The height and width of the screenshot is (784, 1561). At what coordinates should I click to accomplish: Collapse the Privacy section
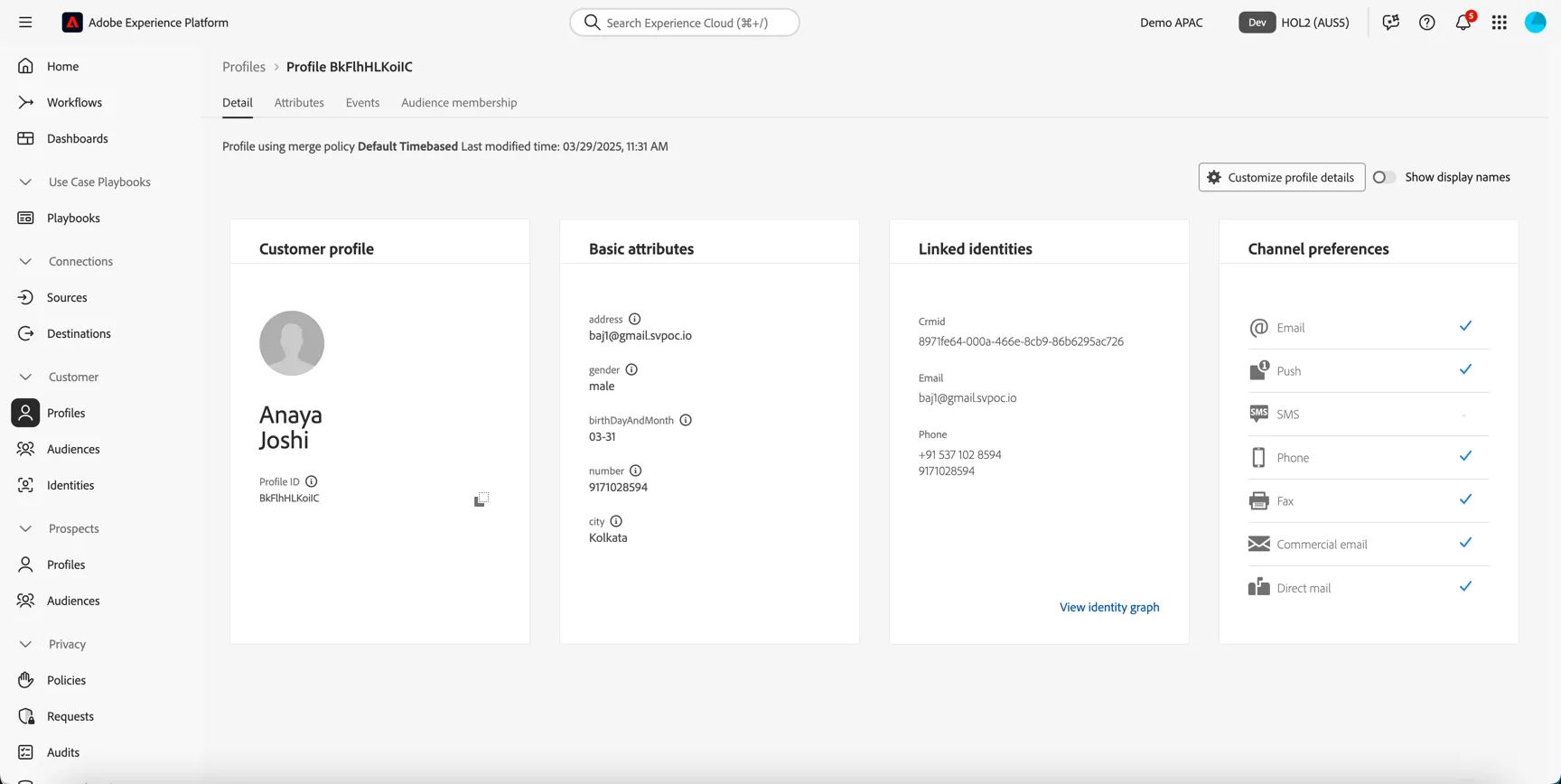pos(25,644)
